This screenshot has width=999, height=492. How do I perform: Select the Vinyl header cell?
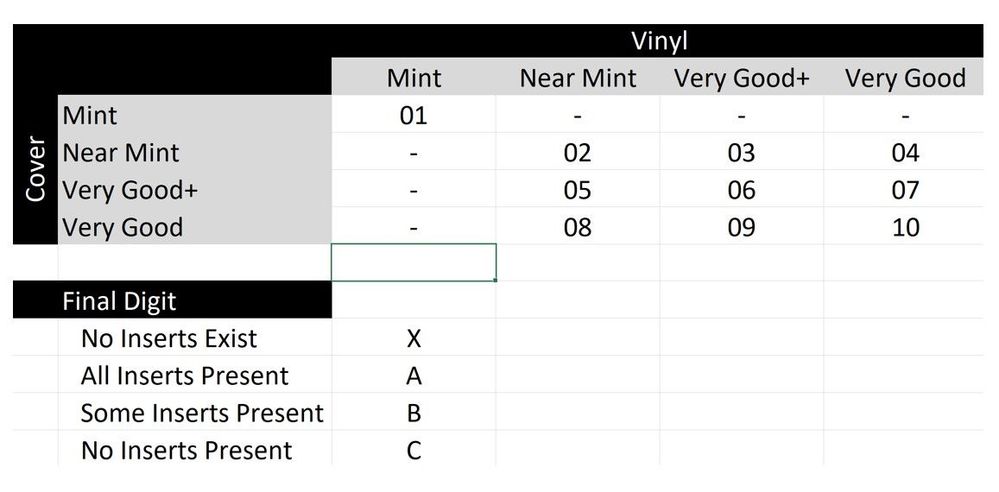658,41
